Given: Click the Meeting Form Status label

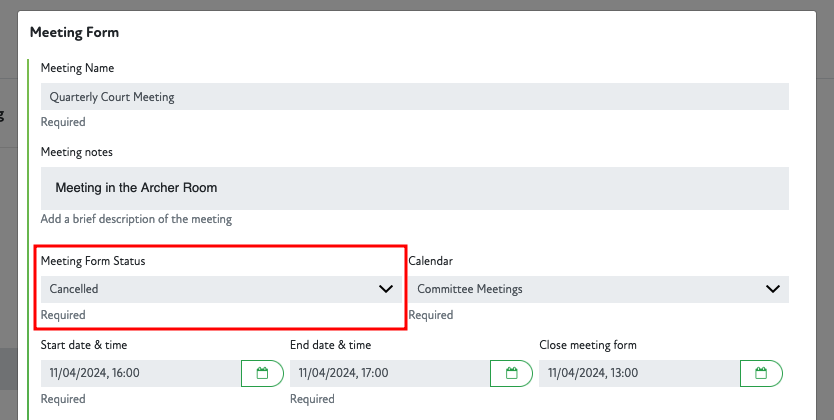Looking at the screenshot, I should pos(93,261).
